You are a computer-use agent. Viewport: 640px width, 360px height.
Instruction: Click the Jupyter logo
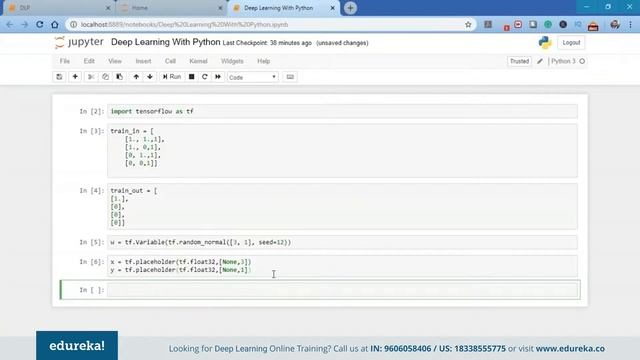79,42
